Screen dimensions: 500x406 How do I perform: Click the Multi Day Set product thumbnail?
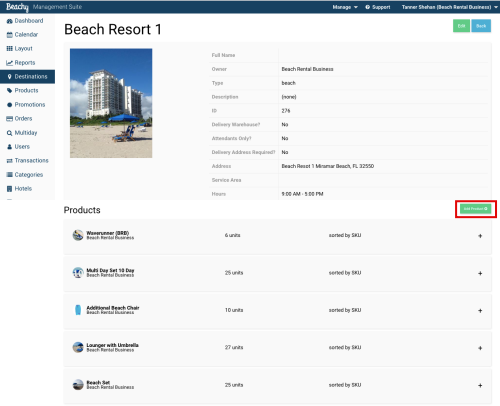78,272
